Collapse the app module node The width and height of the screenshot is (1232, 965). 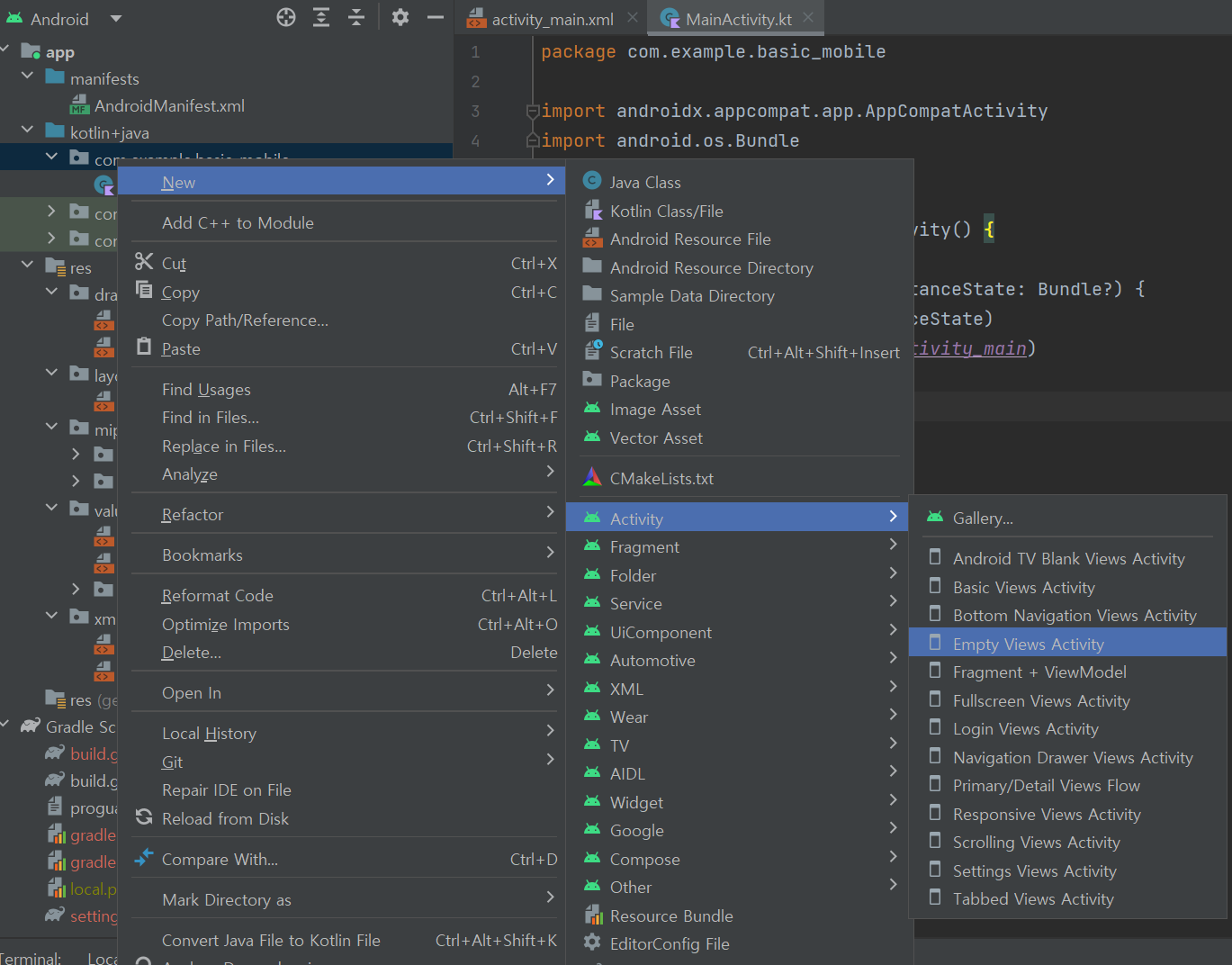pos(6,50)
